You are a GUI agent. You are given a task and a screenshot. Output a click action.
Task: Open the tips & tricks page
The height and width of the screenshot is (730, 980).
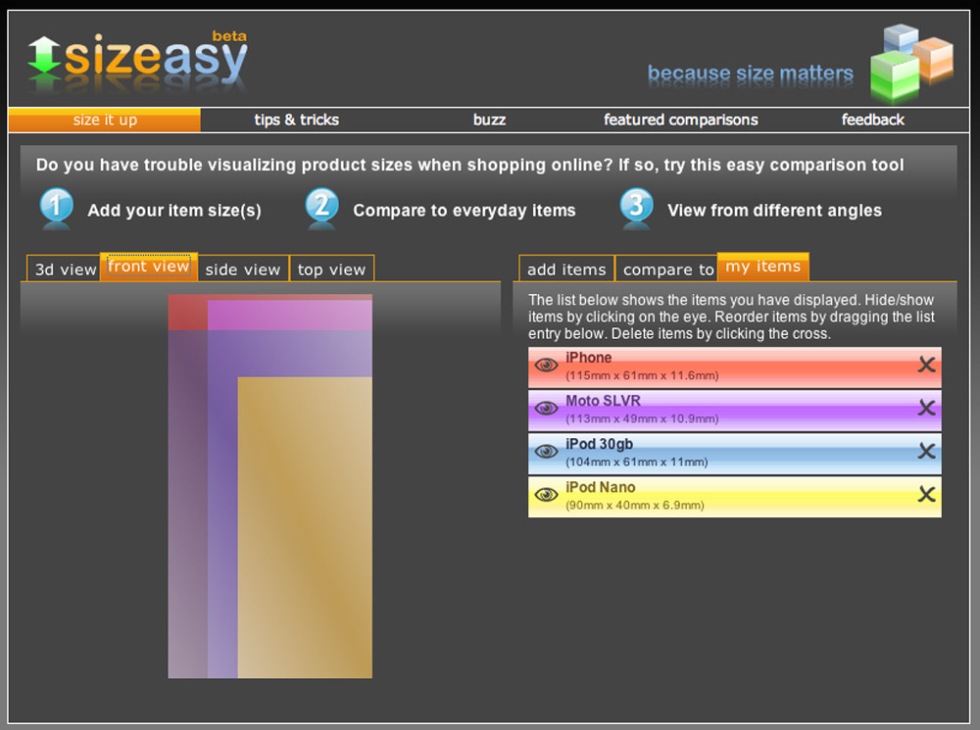pos(296,120)
